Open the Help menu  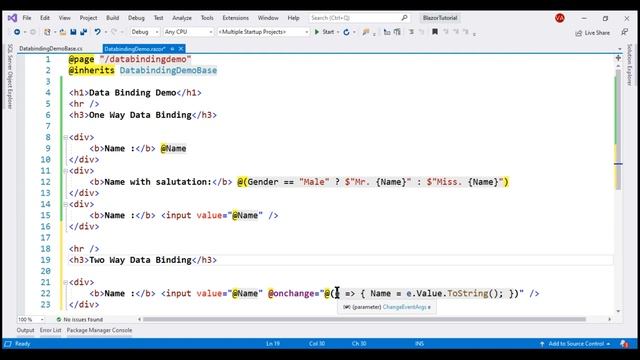293,18
